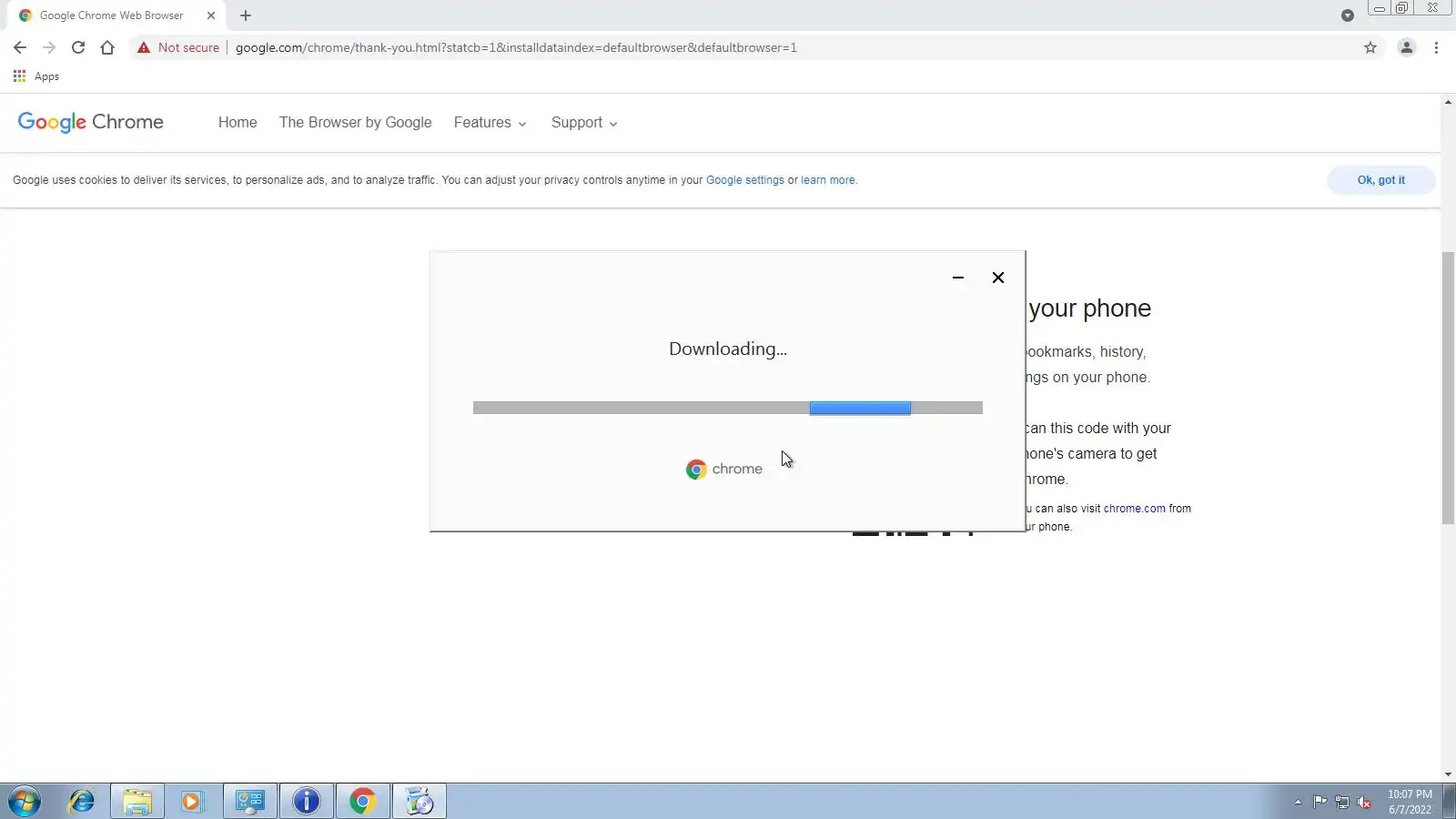Open the browser home page
Screen dimensions: 1456x819
107,47
